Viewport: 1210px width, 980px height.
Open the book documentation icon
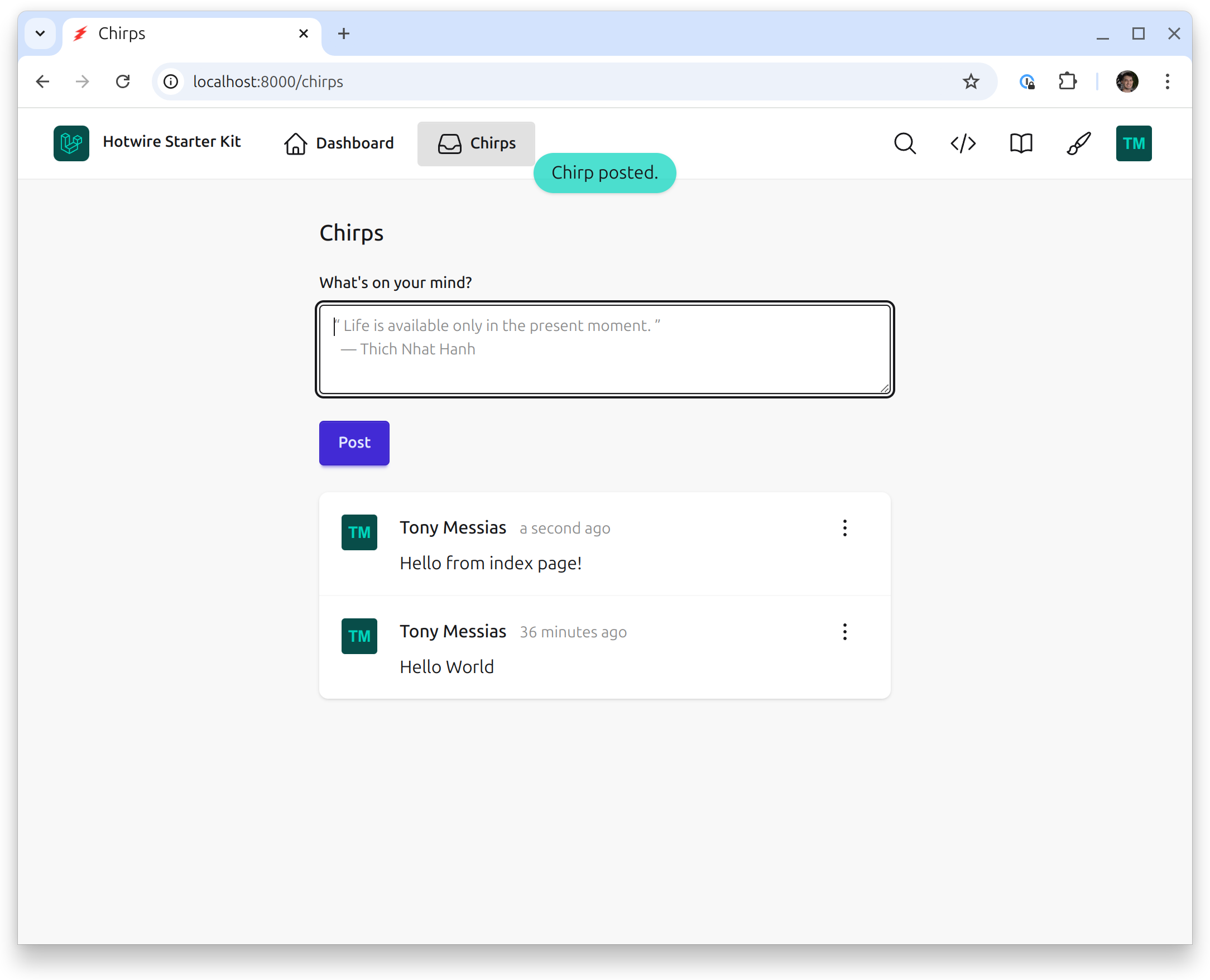(1021, 143)
